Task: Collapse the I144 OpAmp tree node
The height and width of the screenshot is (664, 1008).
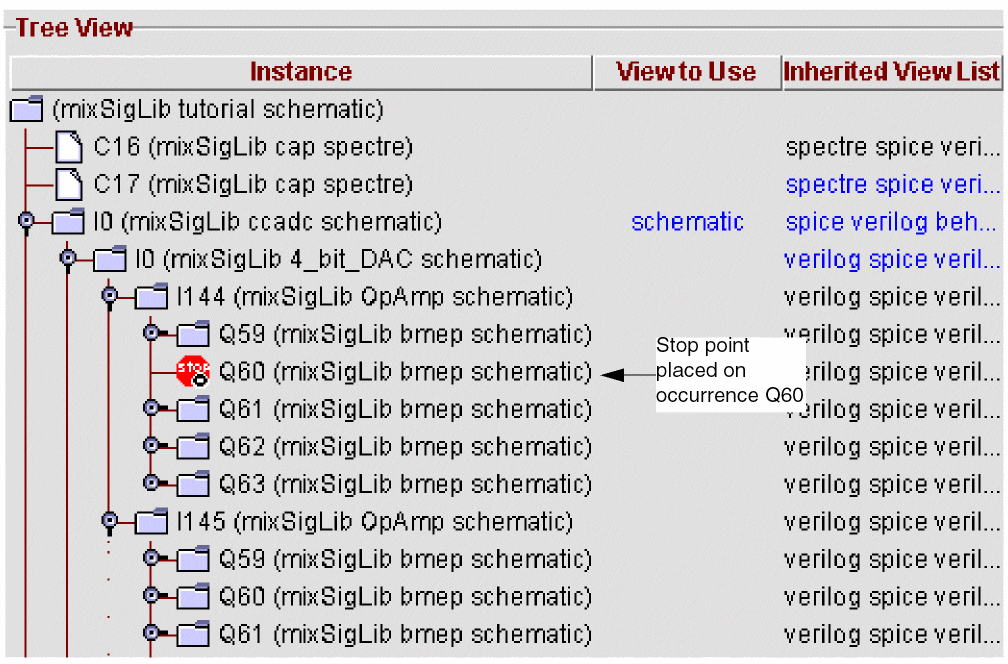Action: point(109,297)
